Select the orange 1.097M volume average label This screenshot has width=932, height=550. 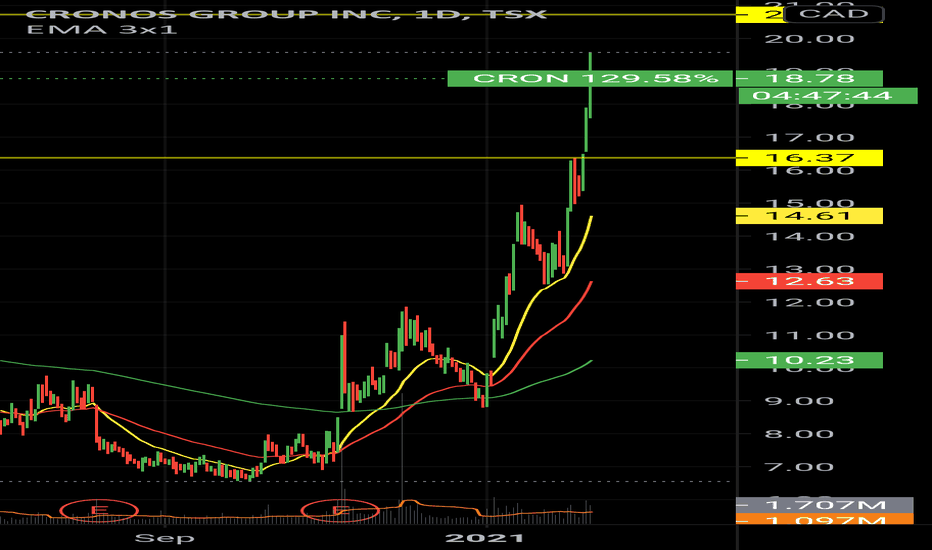[824, 520]
